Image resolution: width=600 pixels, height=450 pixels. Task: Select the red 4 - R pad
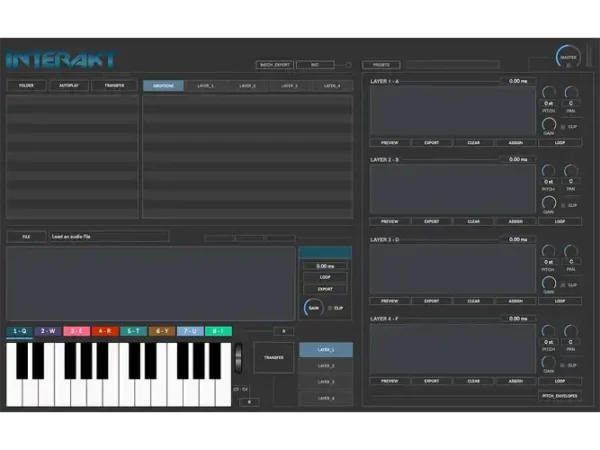[x=105, y=331]
